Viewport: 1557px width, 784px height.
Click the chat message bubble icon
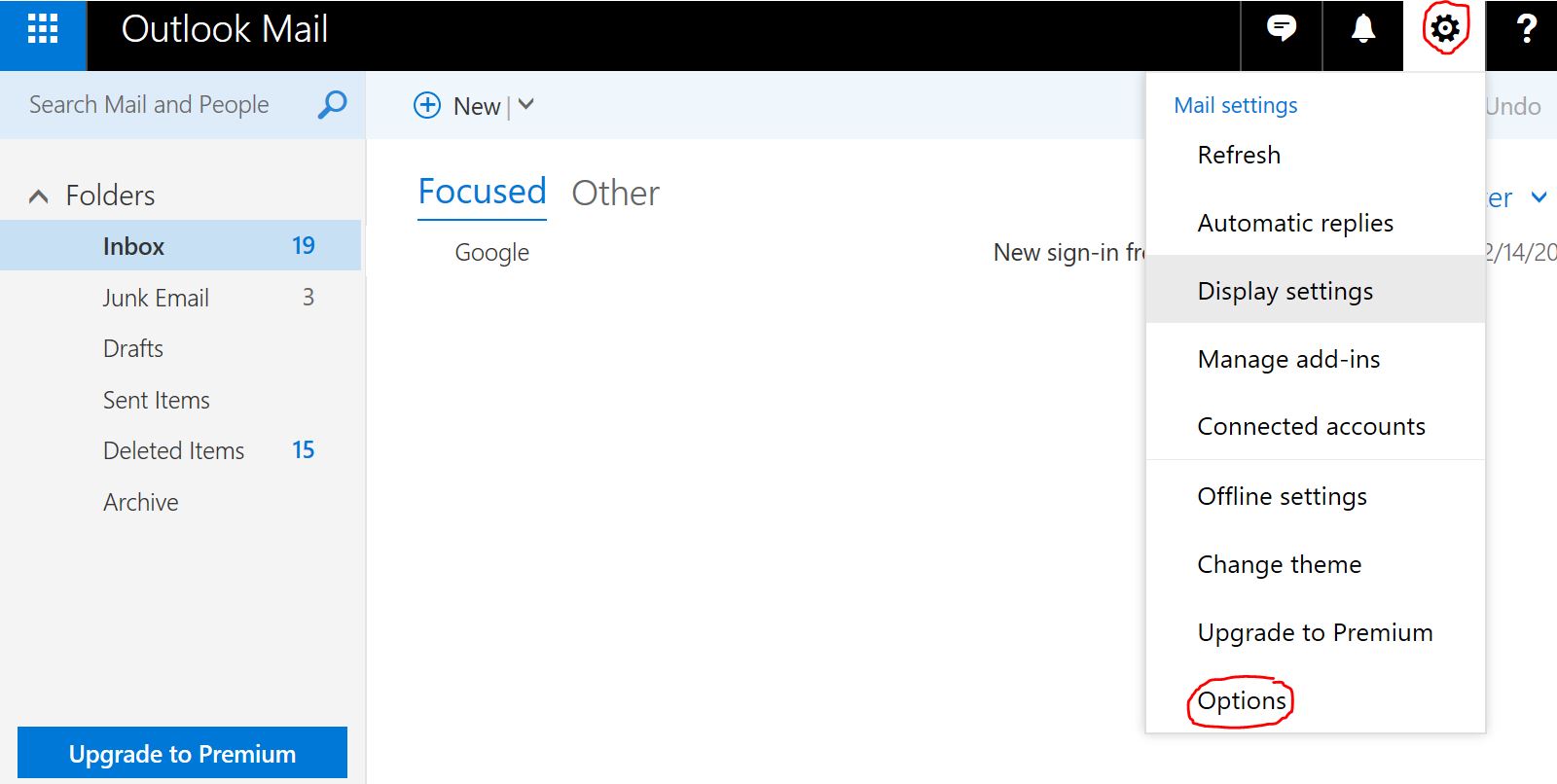(1281, 29)
